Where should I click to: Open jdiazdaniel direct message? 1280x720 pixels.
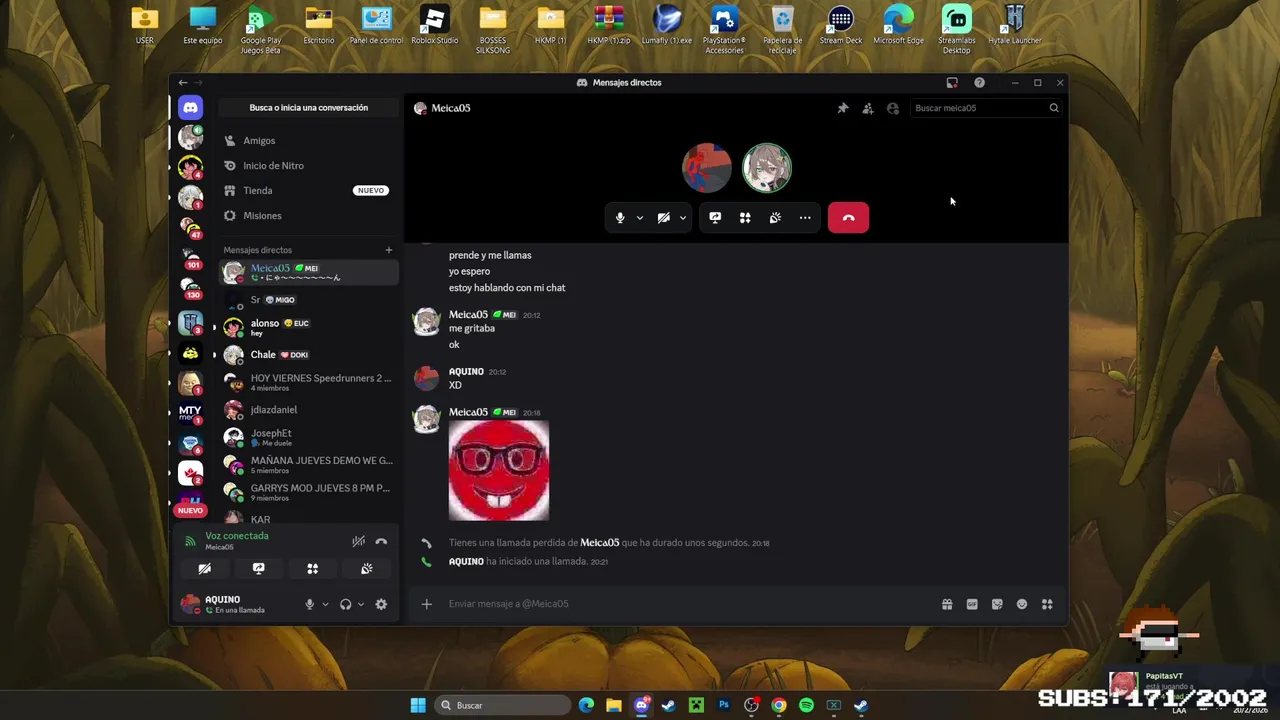[308, 410]
